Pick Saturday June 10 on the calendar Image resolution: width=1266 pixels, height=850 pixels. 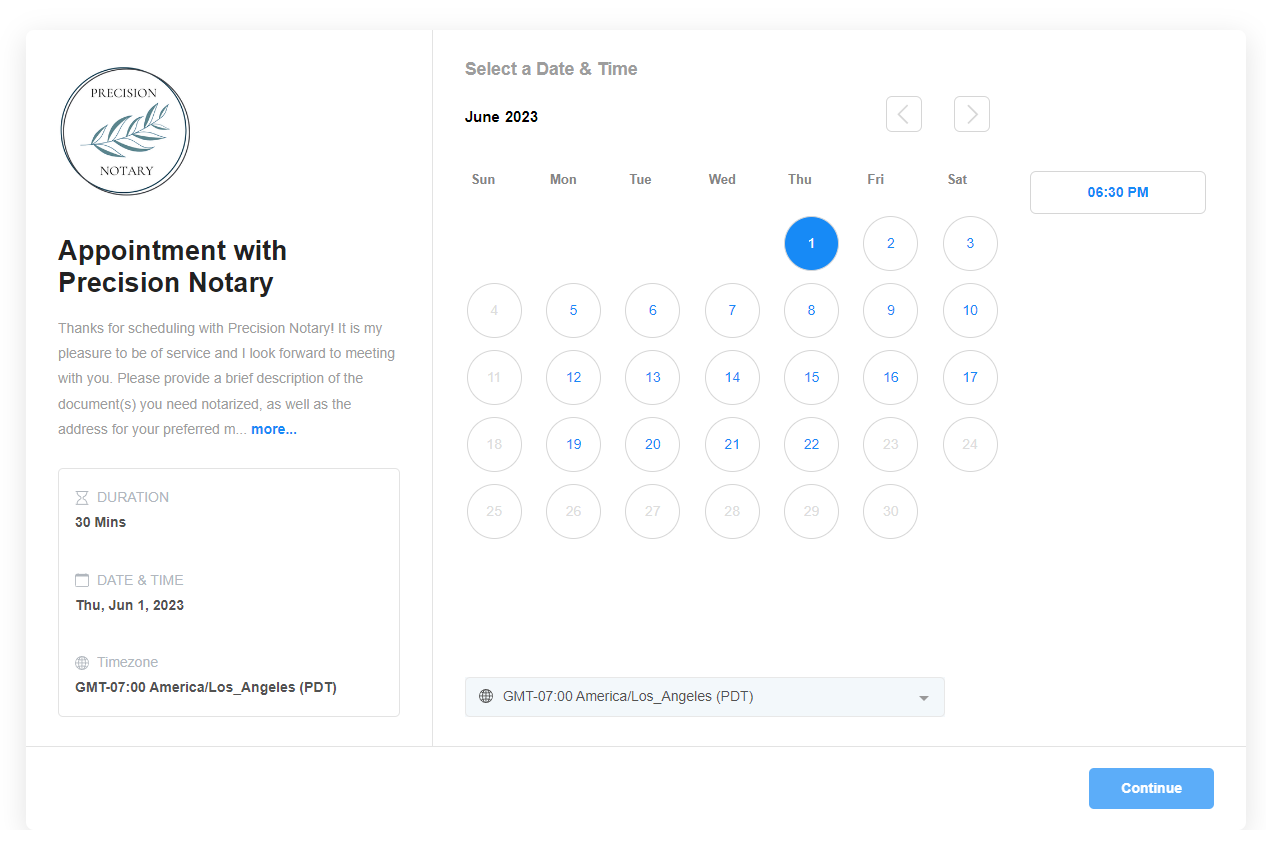pos(970,310)
